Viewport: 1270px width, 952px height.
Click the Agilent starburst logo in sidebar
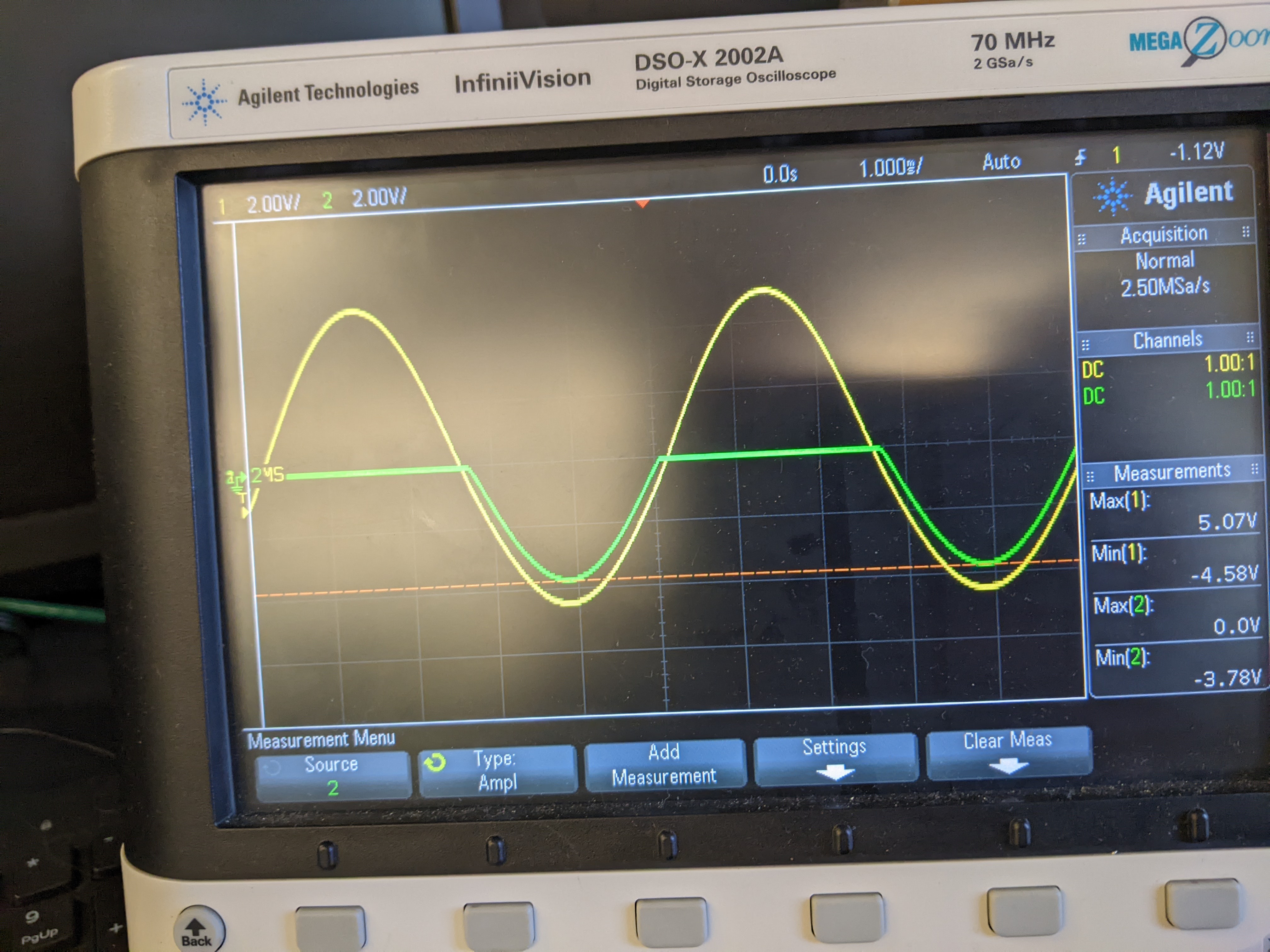1113,197
